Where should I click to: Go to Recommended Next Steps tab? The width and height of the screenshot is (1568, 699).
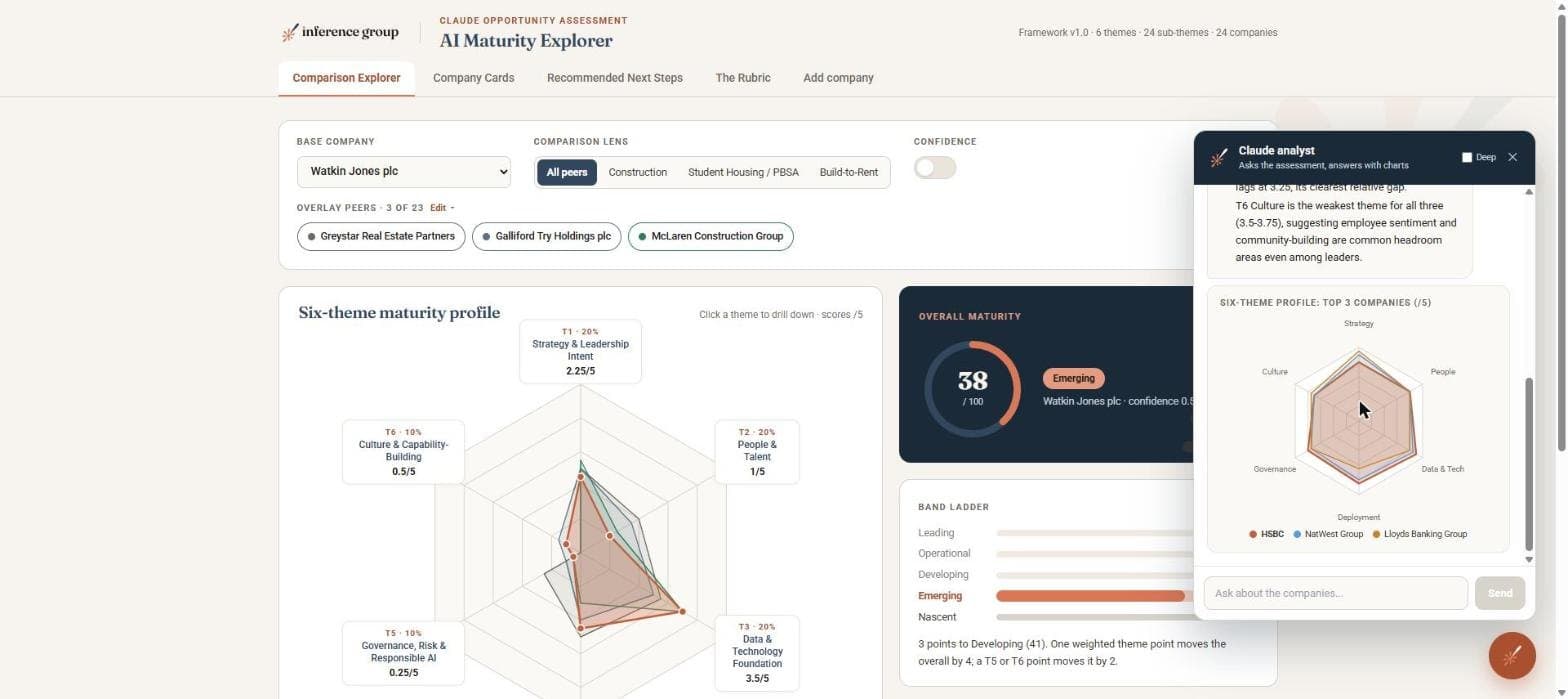pos(614,78)
